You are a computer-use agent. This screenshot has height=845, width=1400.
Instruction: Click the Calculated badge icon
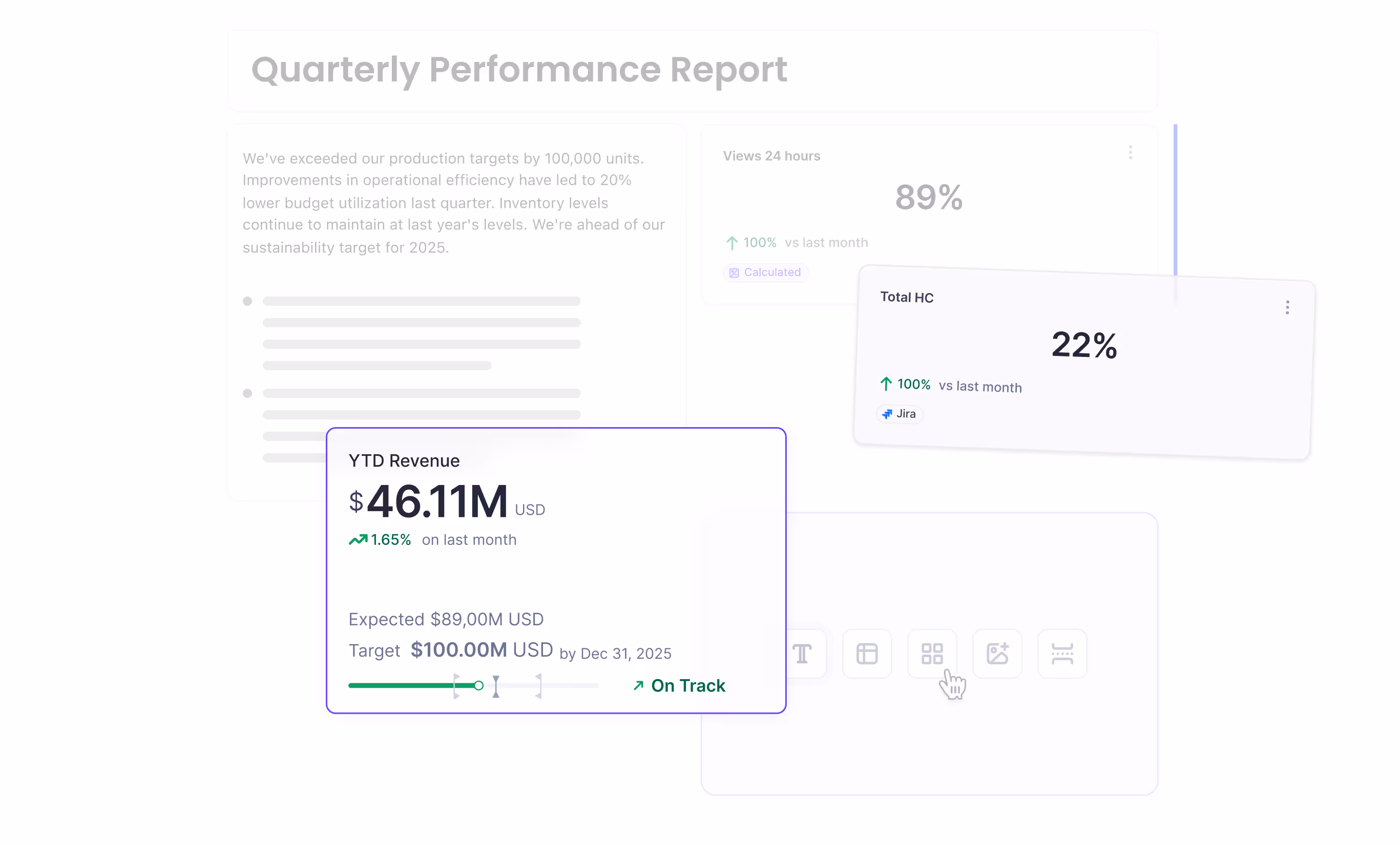(x=734, y=272)
